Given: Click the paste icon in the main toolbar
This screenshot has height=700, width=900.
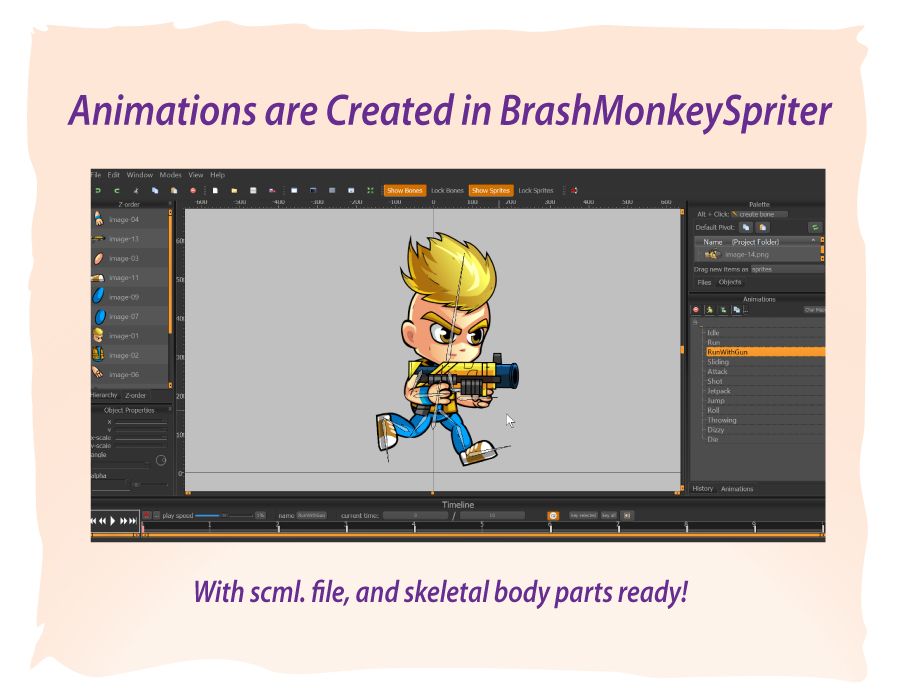Looking at the screenshot, I should pos(174,190).
